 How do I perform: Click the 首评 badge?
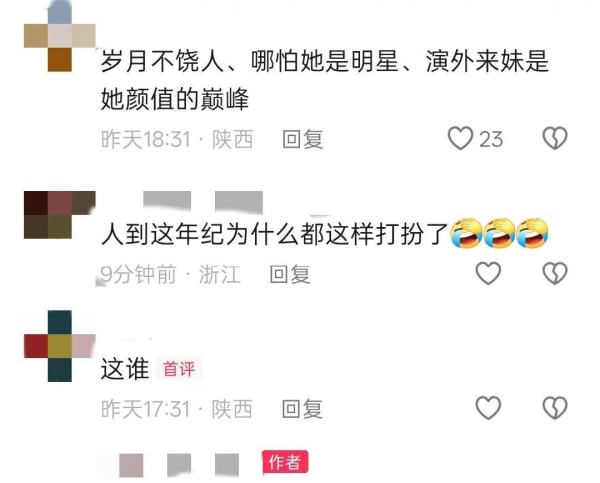click(179, 369)
